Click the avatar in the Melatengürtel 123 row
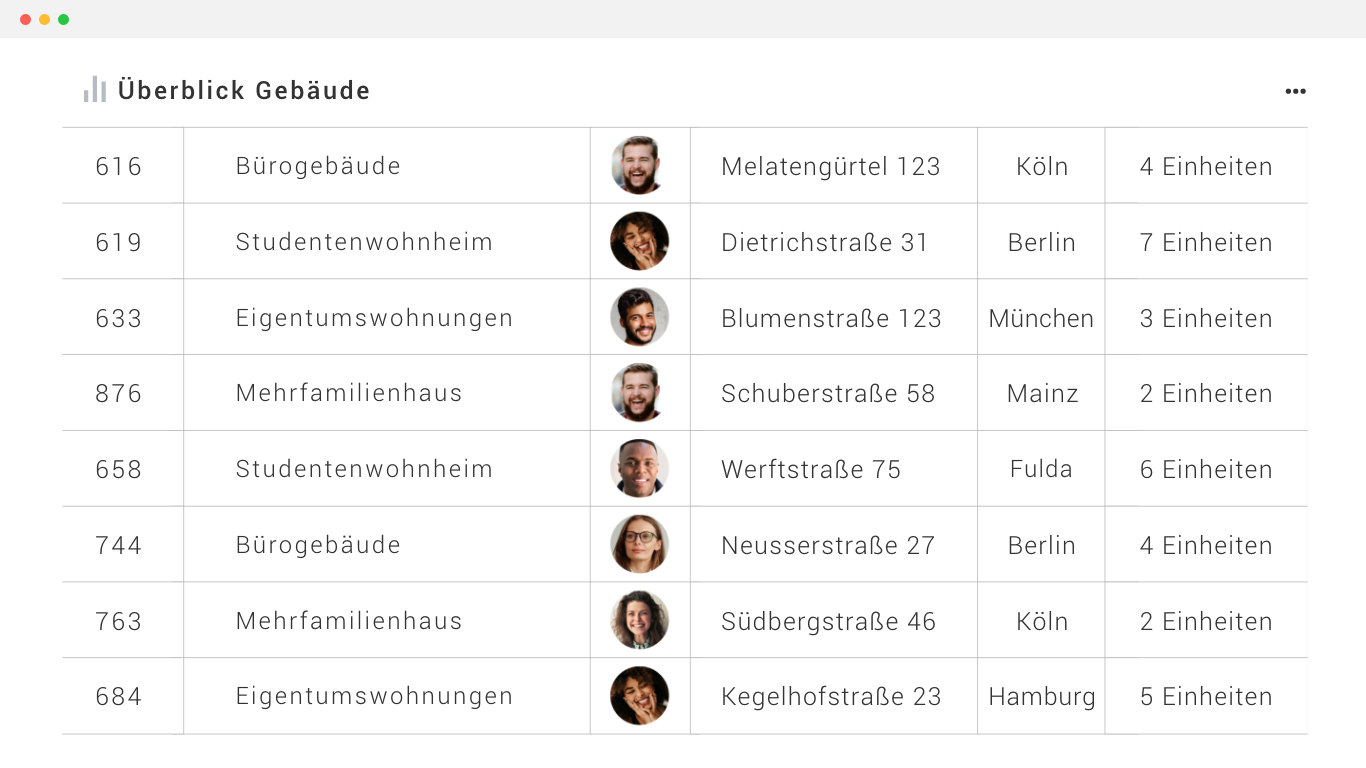 pos(639,166)
